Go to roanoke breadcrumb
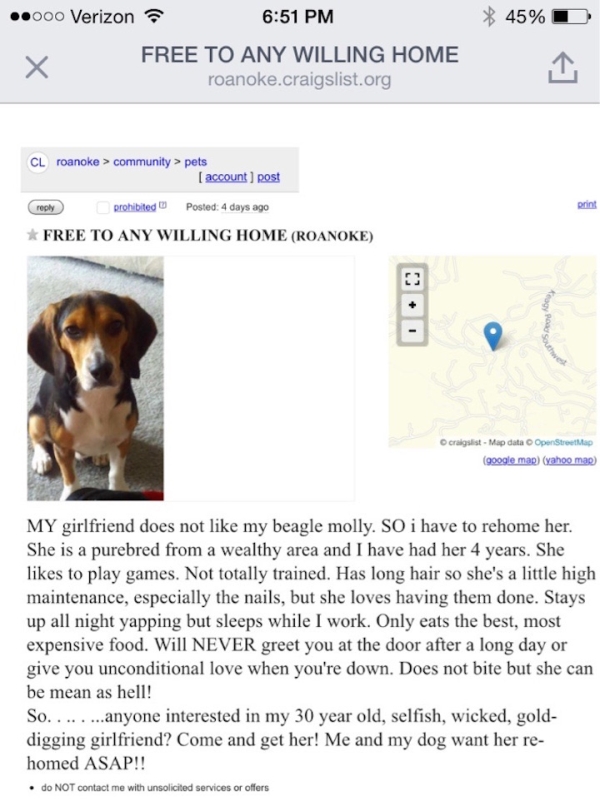Image resolution: width=600 pixels, height=801 pixels. click(78, 161)
